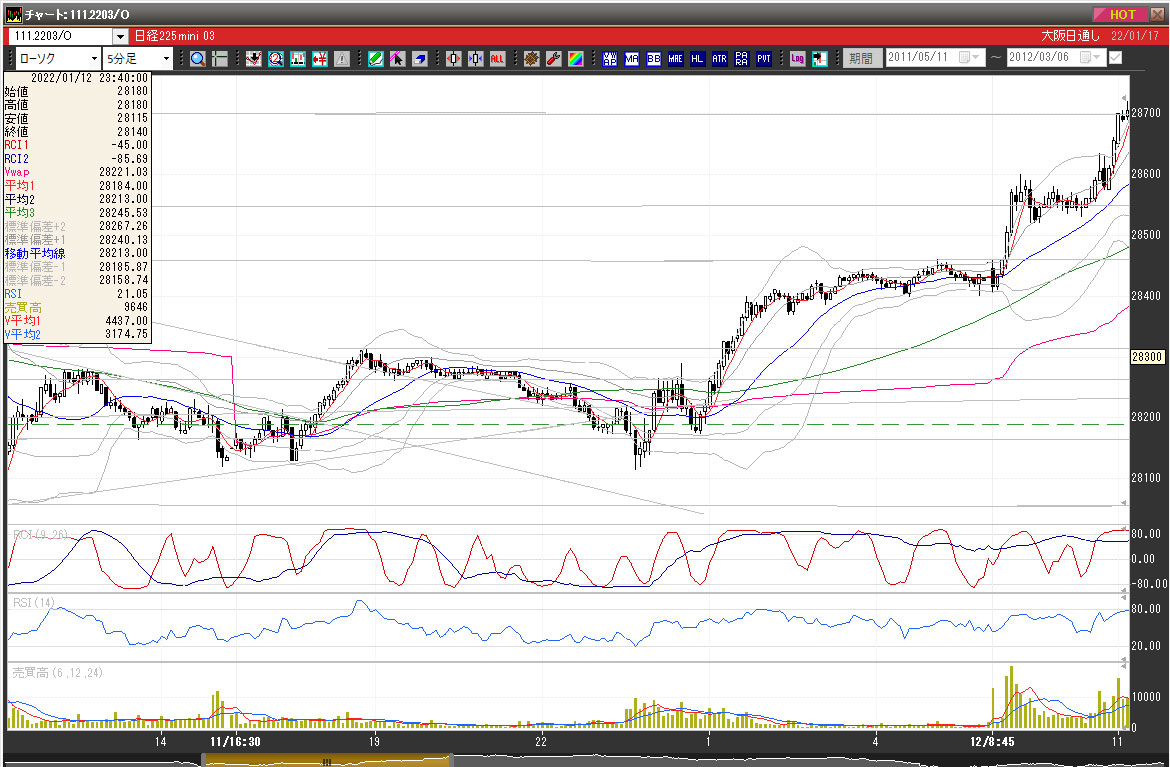Click the red ALL icon
This screenshot has height=767, width=1170.
pyautogui.click(x=497, y=58)
